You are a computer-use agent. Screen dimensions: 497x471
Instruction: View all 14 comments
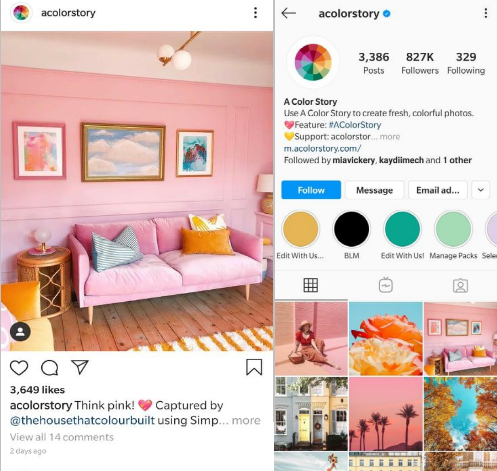click(x=62, y=437)
